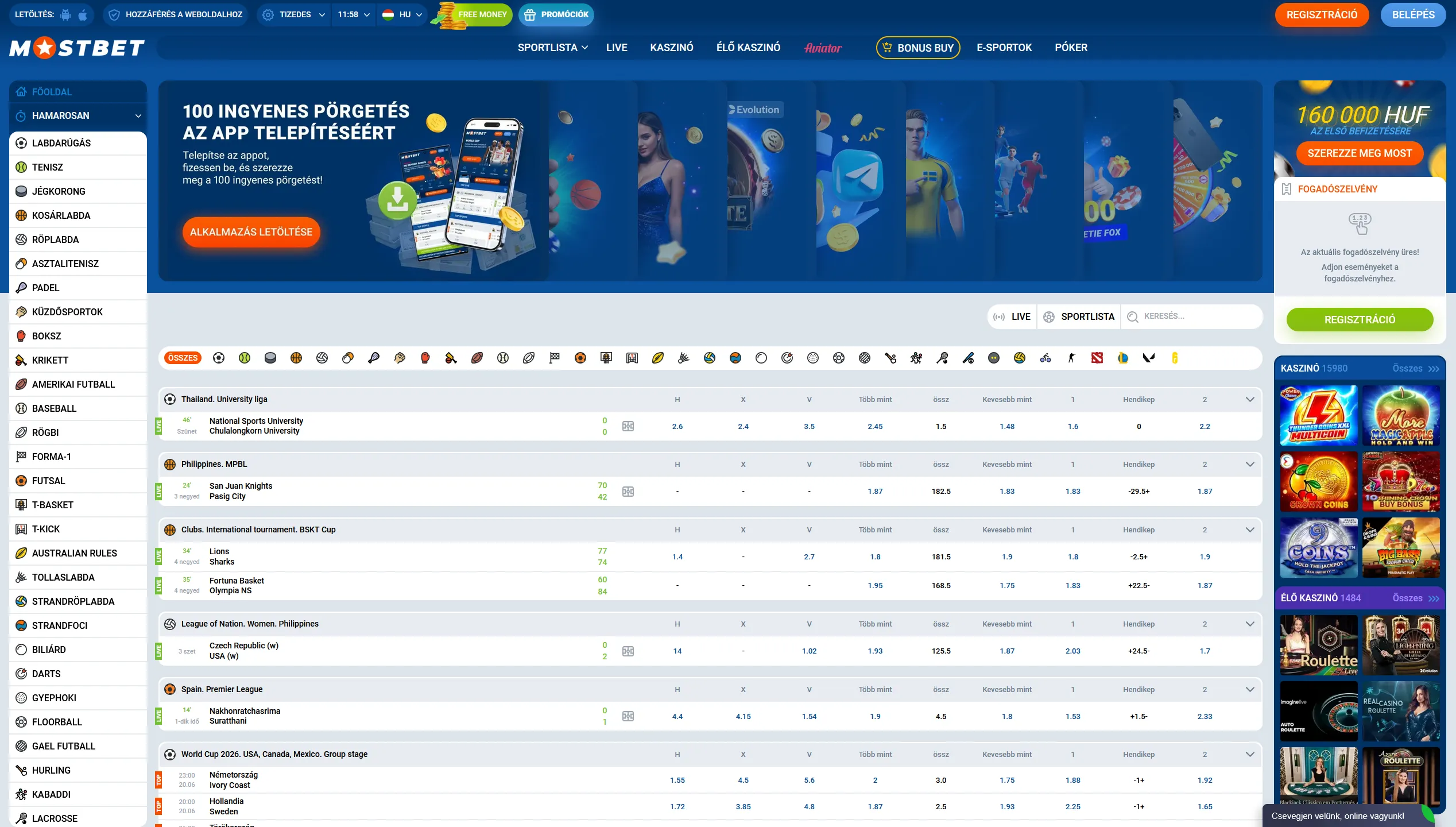The width and height of the screenshot is (1456, 827).
Task: Expand the SPORTLISTA menu in top navigation
Action: 552,48
